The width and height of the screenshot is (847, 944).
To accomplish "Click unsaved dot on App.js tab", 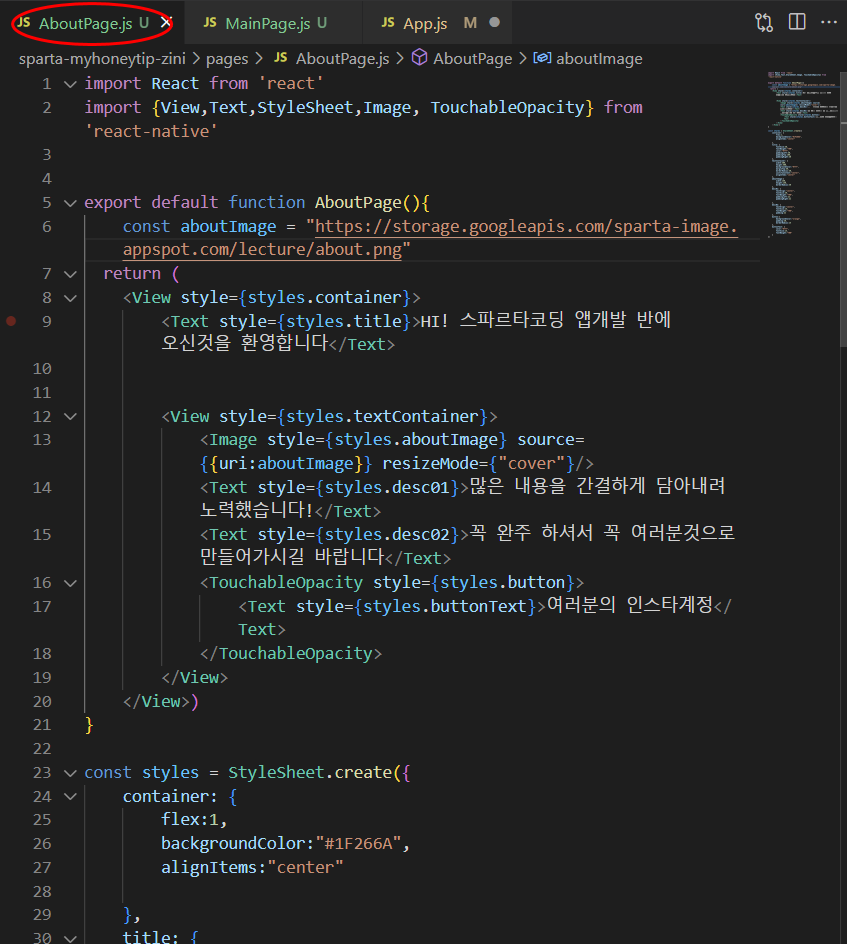I will tap(494, 22).
